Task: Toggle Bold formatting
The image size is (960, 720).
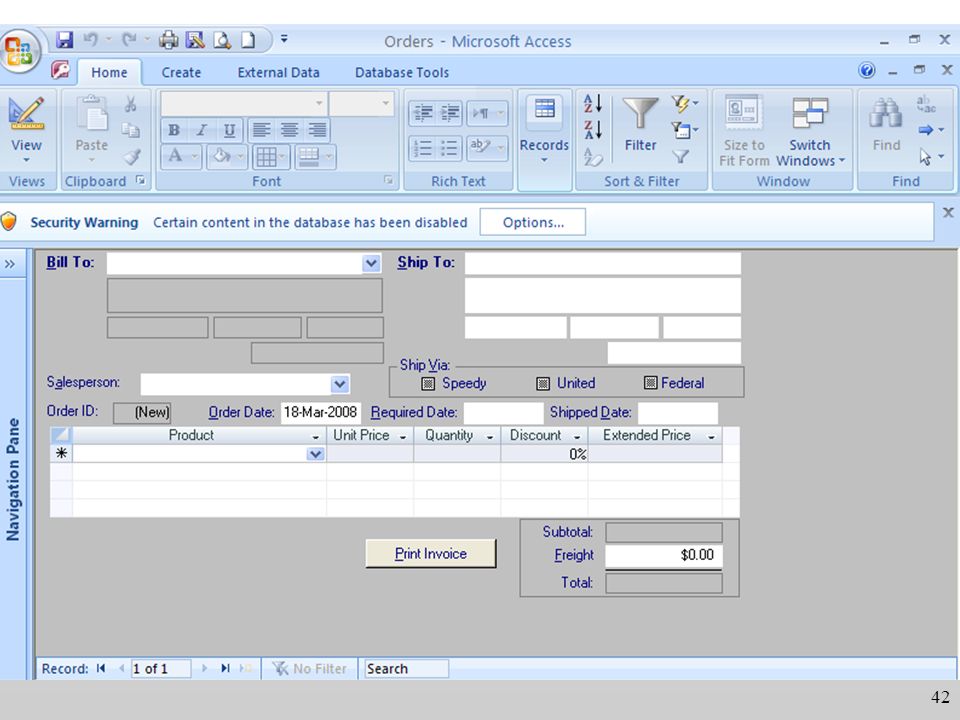Action: [174, 130]
